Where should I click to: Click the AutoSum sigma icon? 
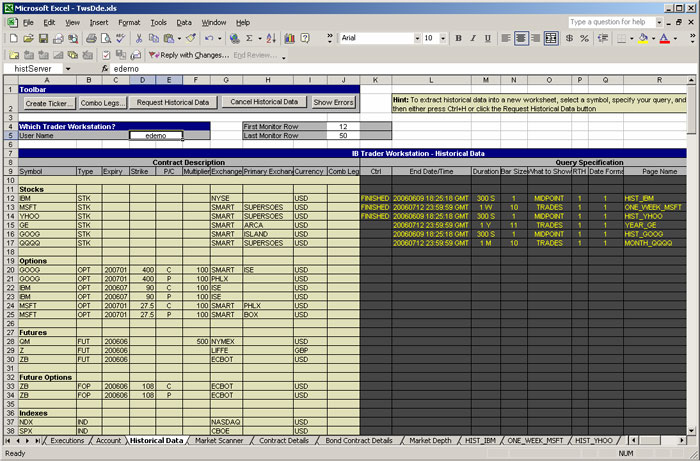tap(249, 39)
